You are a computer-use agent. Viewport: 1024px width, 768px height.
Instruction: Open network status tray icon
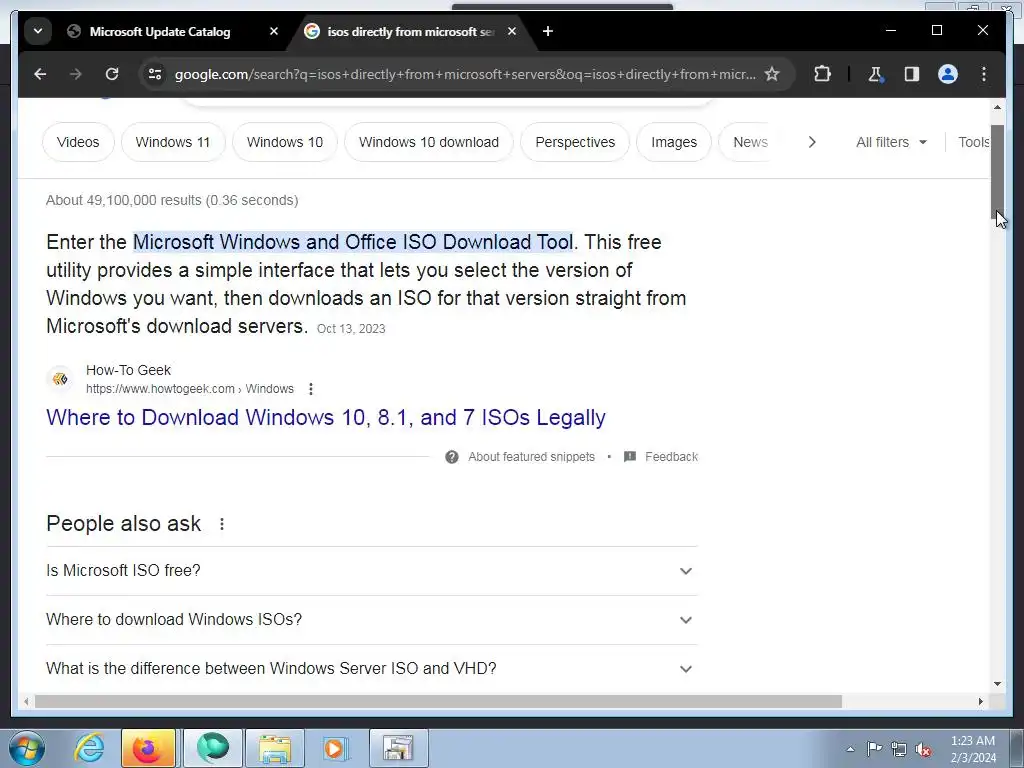(x=899, y=749)
